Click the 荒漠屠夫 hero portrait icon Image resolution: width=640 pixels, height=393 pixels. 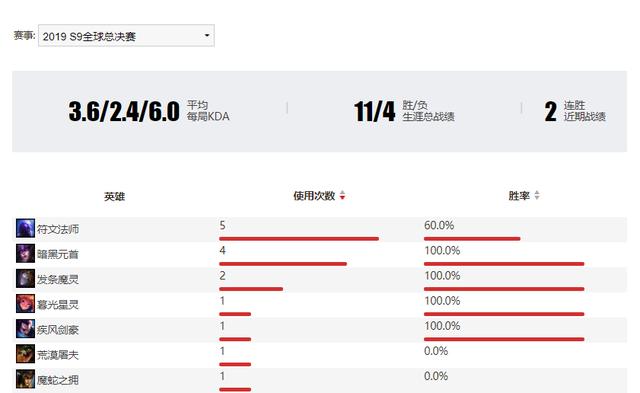[25, 354]
